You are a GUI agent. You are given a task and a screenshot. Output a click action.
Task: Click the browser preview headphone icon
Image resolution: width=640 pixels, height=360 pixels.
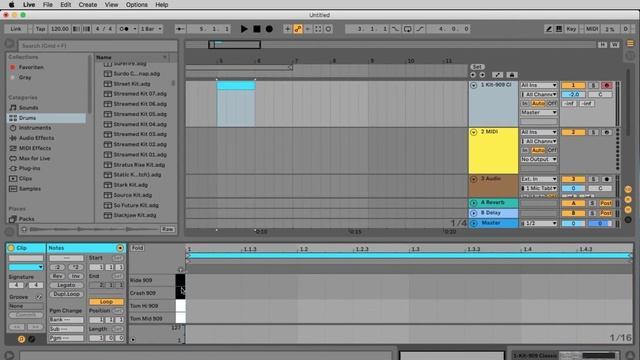click(x=24, y=229)
